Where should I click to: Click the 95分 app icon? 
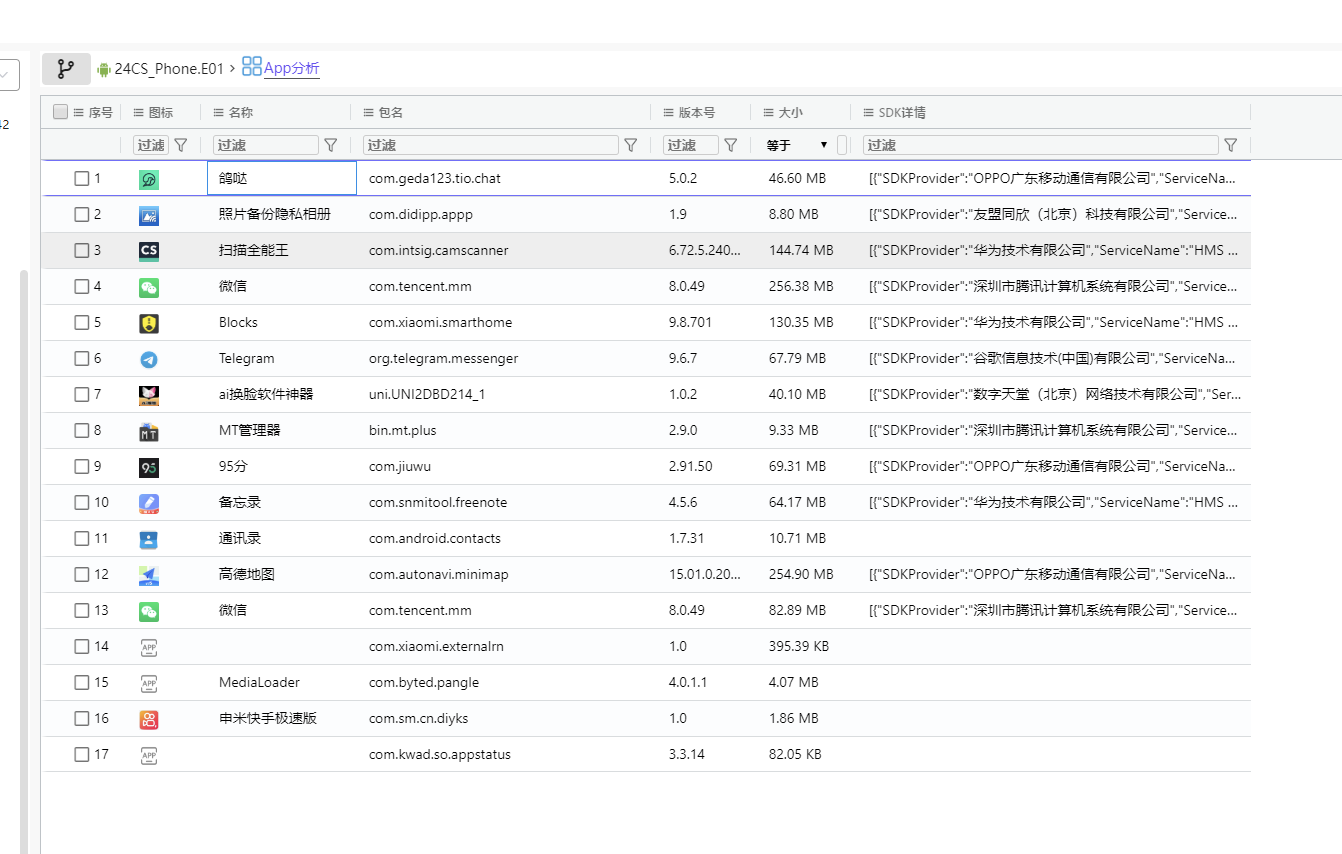pos(149,467)
